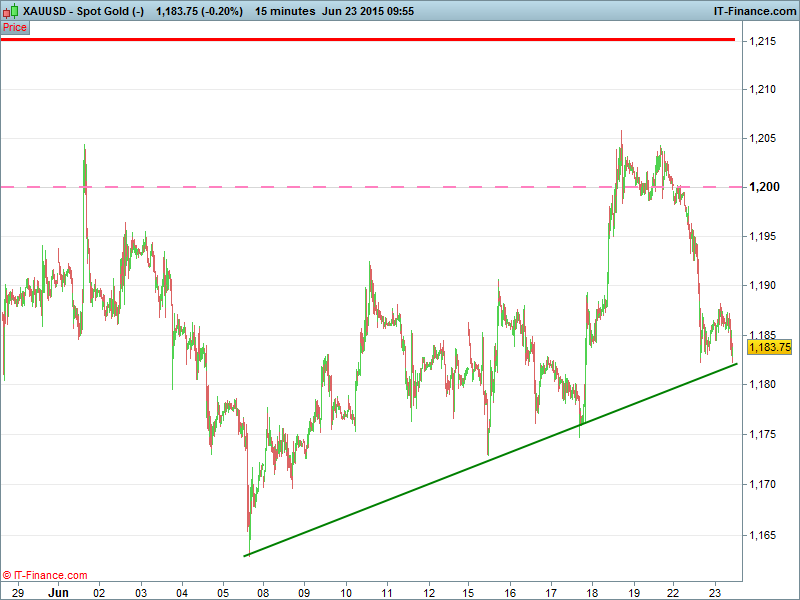This screenshot has height=600, width=800.
Task: Click the bold 1,200 price axis label
Action: [x=764, y=187]
